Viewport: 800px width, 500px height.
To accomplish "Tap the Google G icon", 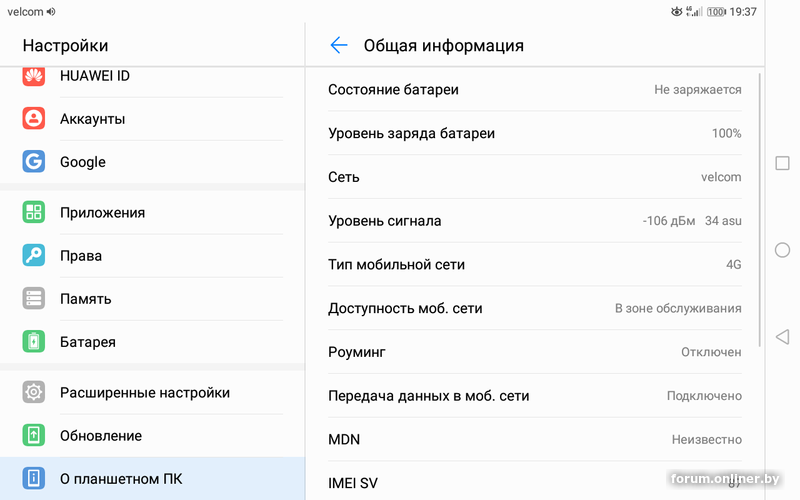I will tap(34, 161).
